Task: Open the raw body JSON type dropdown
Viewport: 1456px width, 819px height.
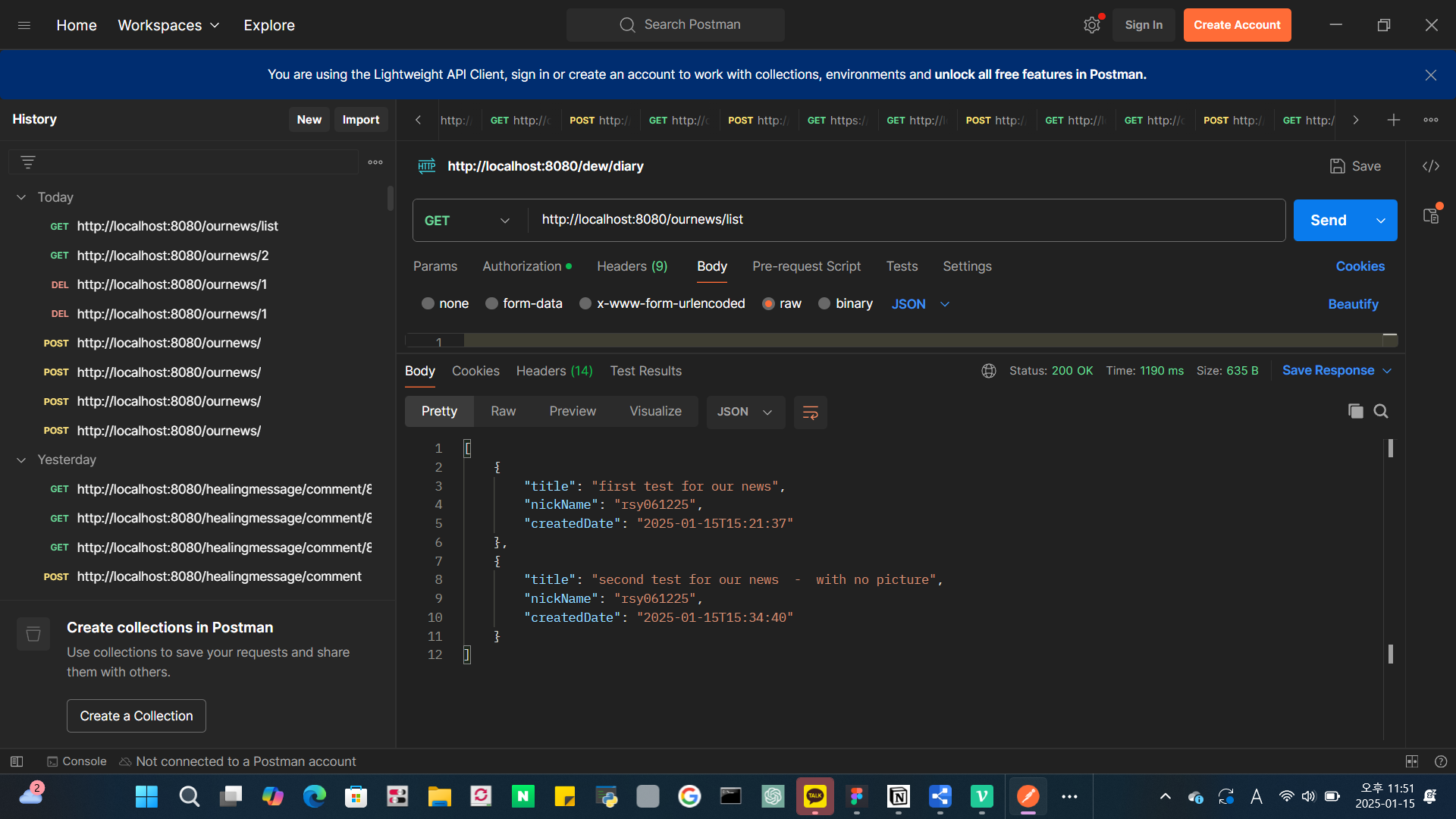Action: point(921,304)
